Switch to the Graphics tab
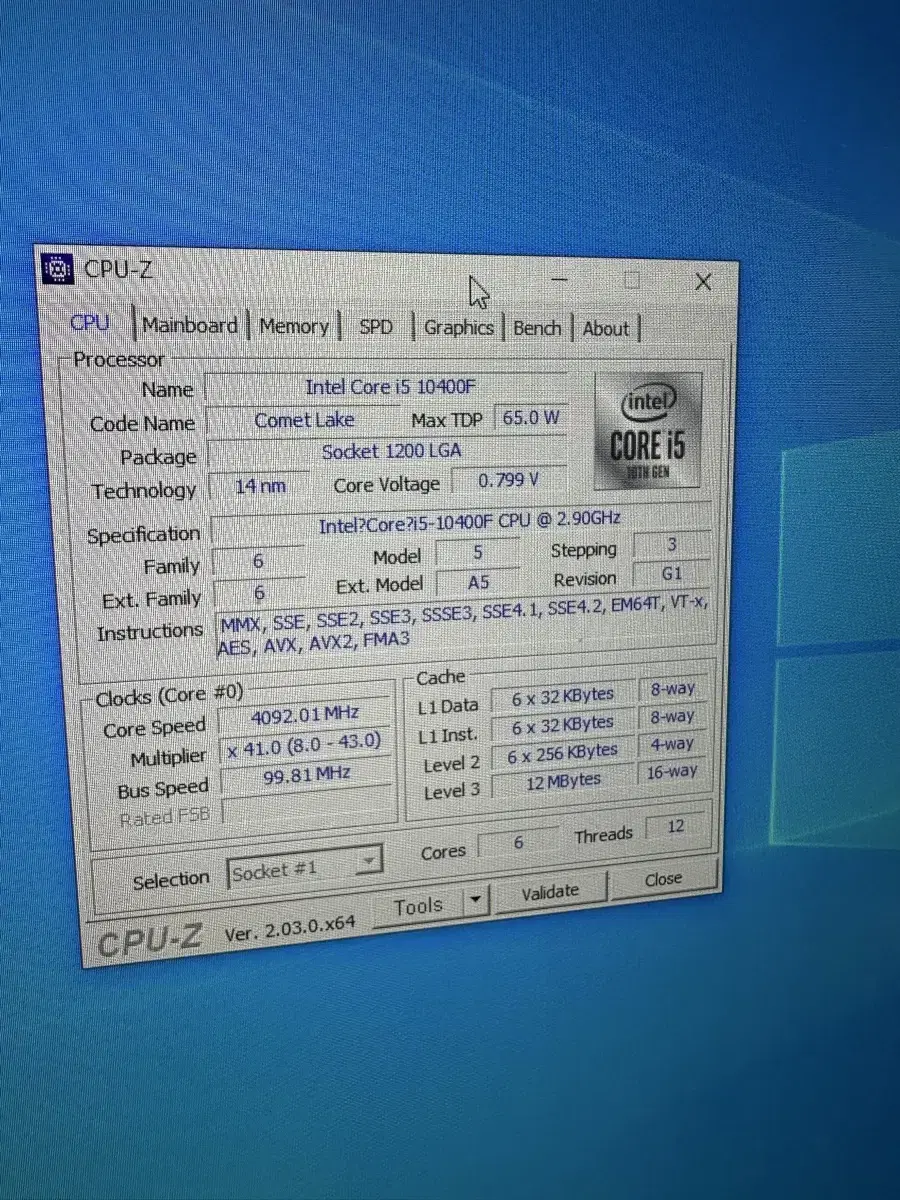This screenshot has height=1200, width=900. 459,327
